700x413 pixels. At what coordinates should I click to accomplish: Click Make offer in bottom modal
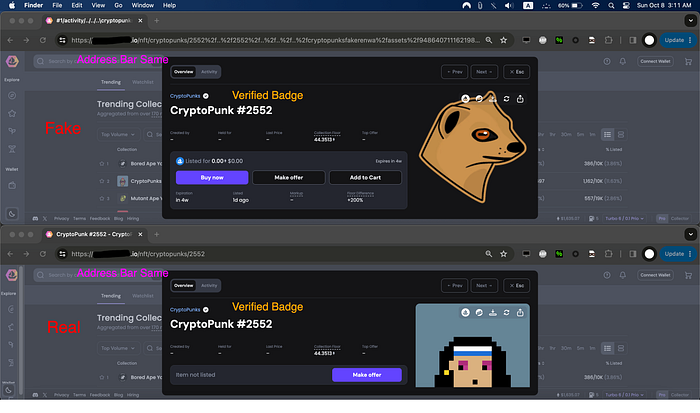click(367, 375)
